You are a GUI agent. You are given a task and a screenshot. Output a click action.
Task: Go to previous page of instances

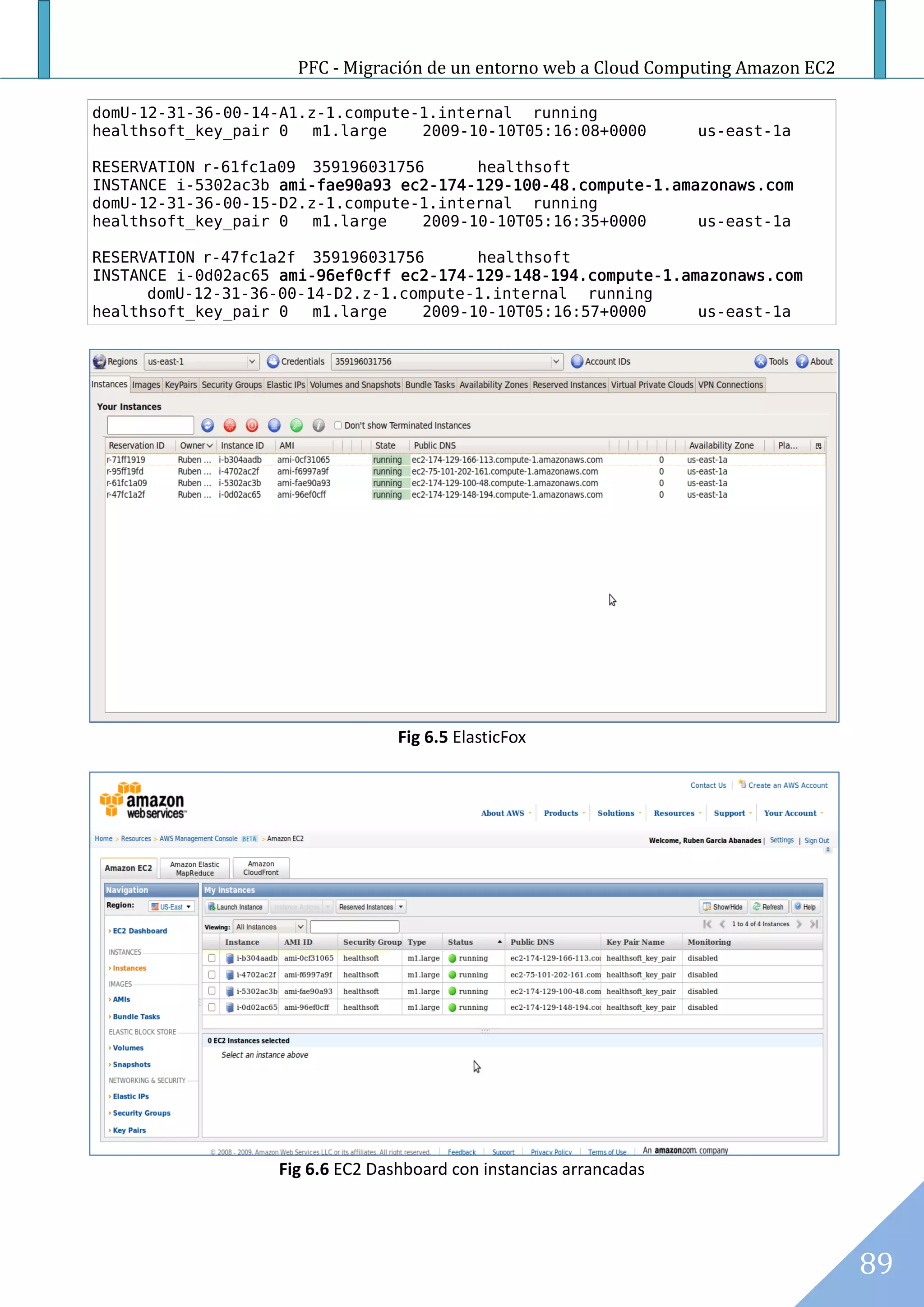pos(722,924)
